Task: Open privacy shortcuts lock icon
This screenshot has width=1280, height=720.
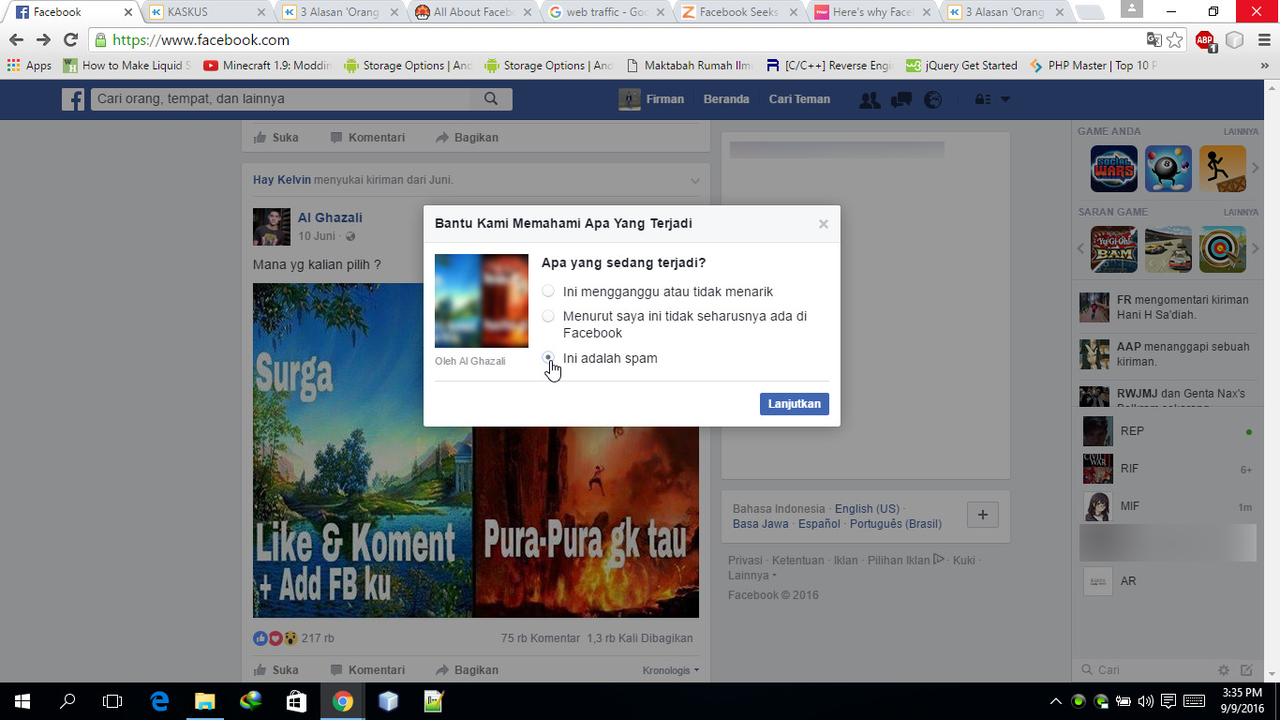Action: point(982,100)
